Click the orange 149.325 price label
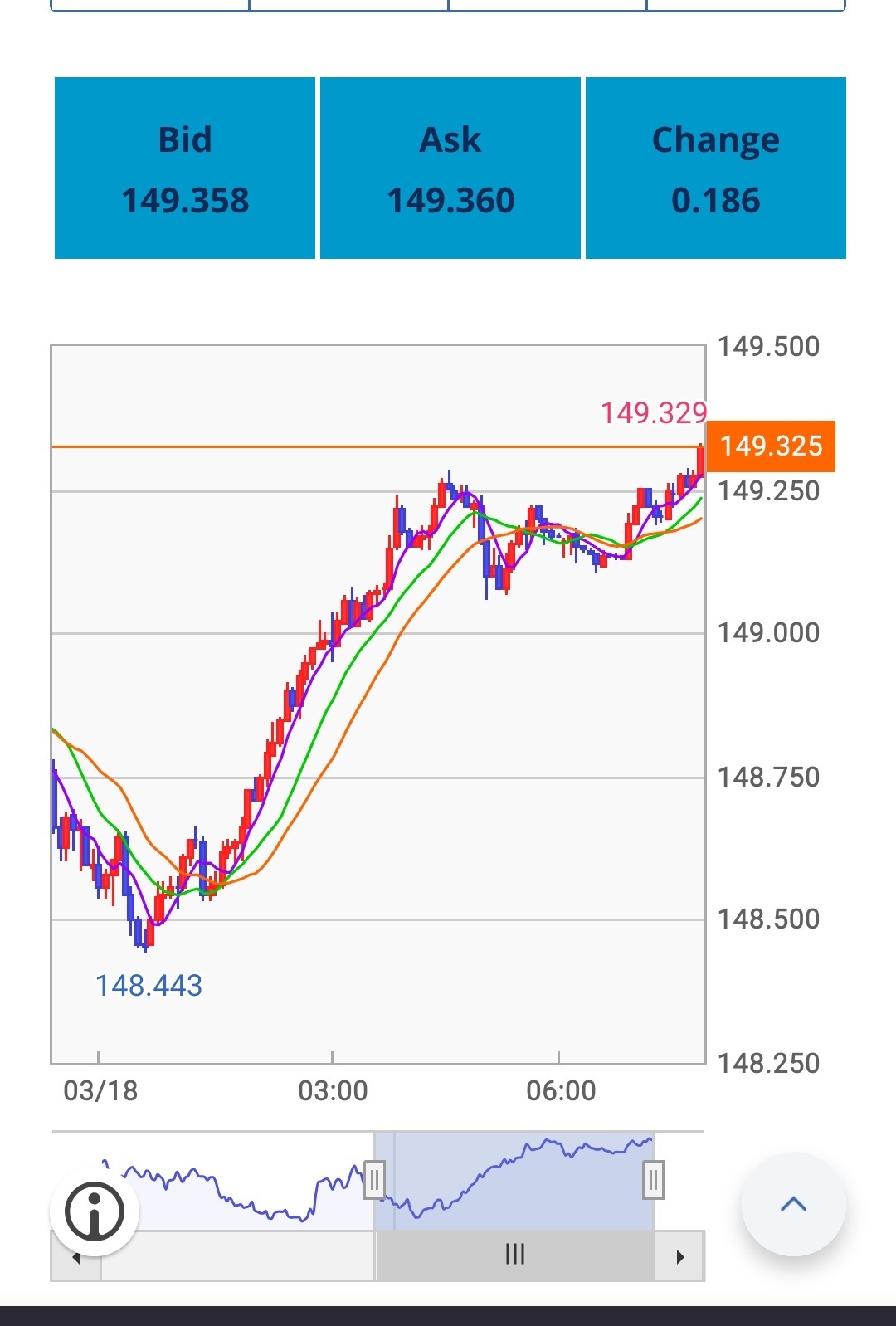 click(x=771, y=446)
